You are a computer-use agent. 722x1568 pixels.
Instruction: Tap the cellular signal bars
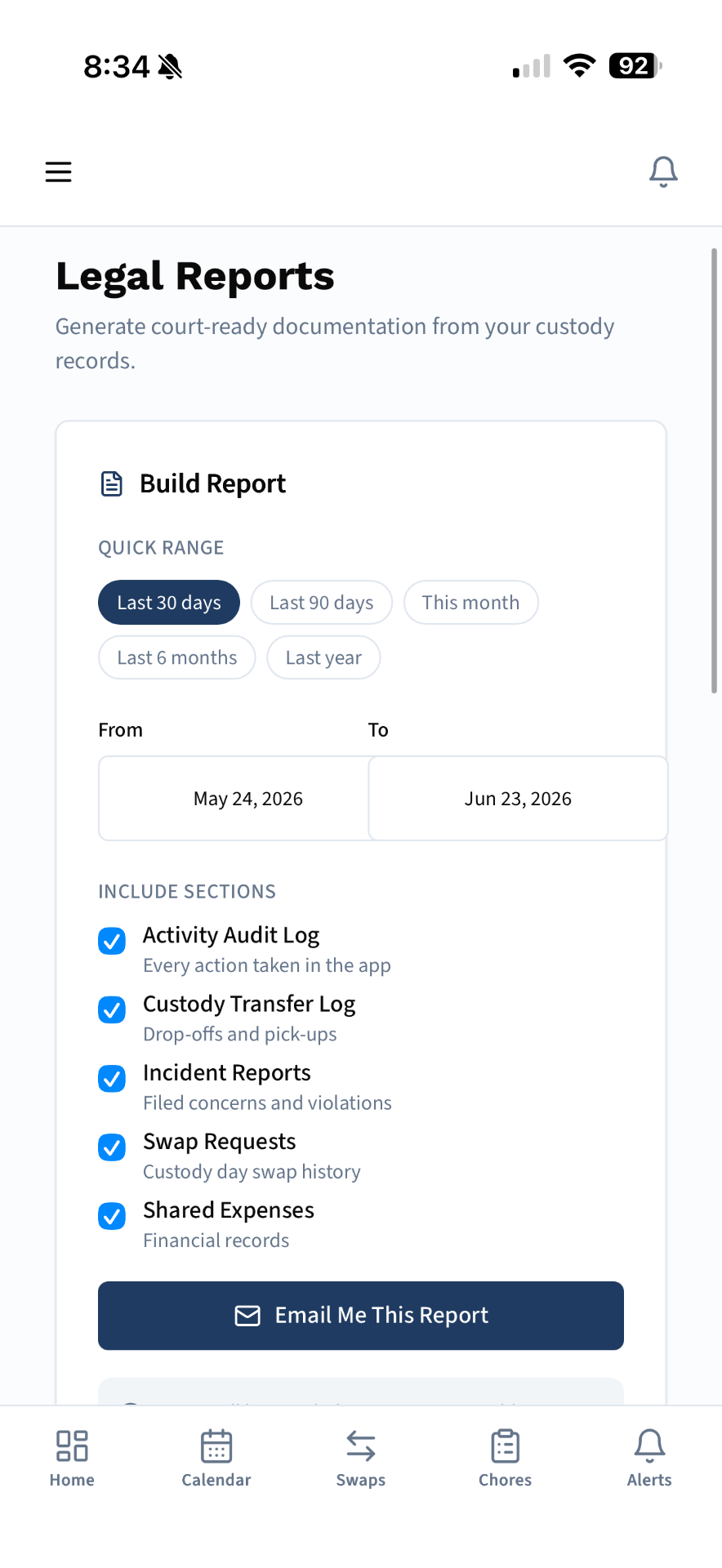tap(532, 66)
